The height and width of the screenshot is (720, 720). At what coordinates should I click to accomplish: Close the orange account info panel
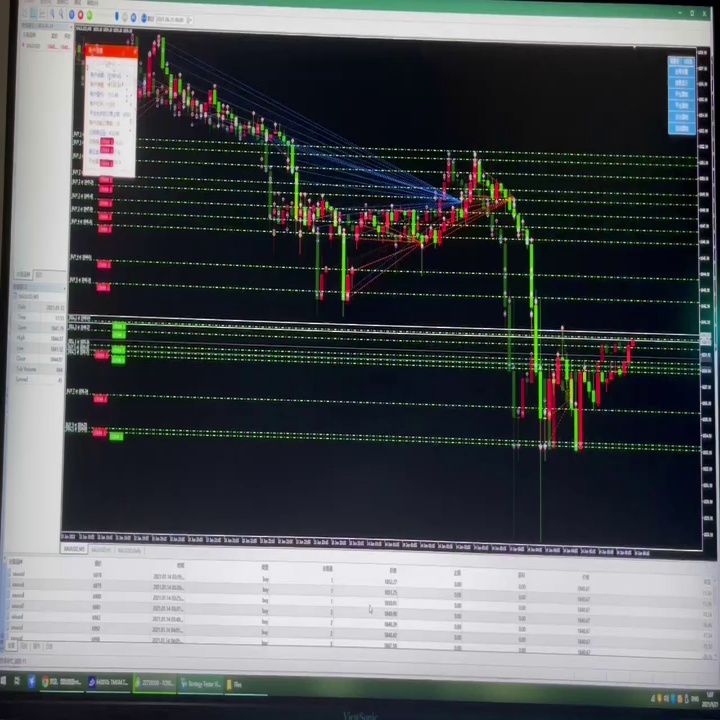point(134,53)
